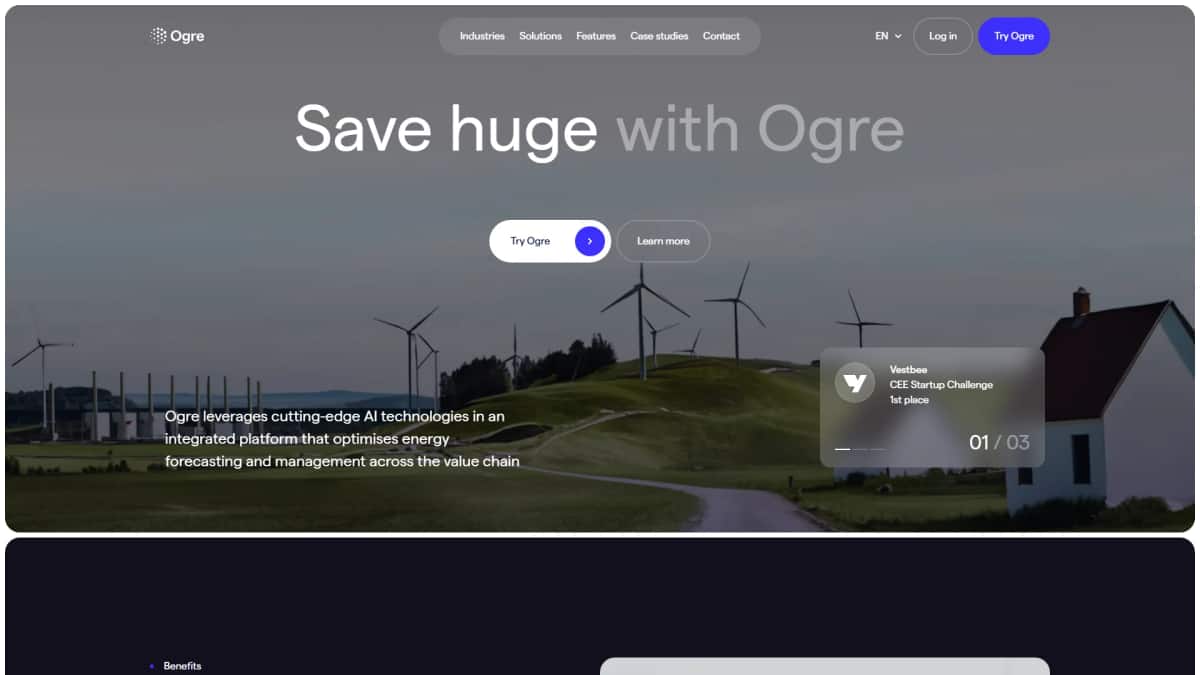The height and width of the screenshot is (675, 1200).
Task: Click the Save huge with Ogre headline
Action: [x=599, y=129]
